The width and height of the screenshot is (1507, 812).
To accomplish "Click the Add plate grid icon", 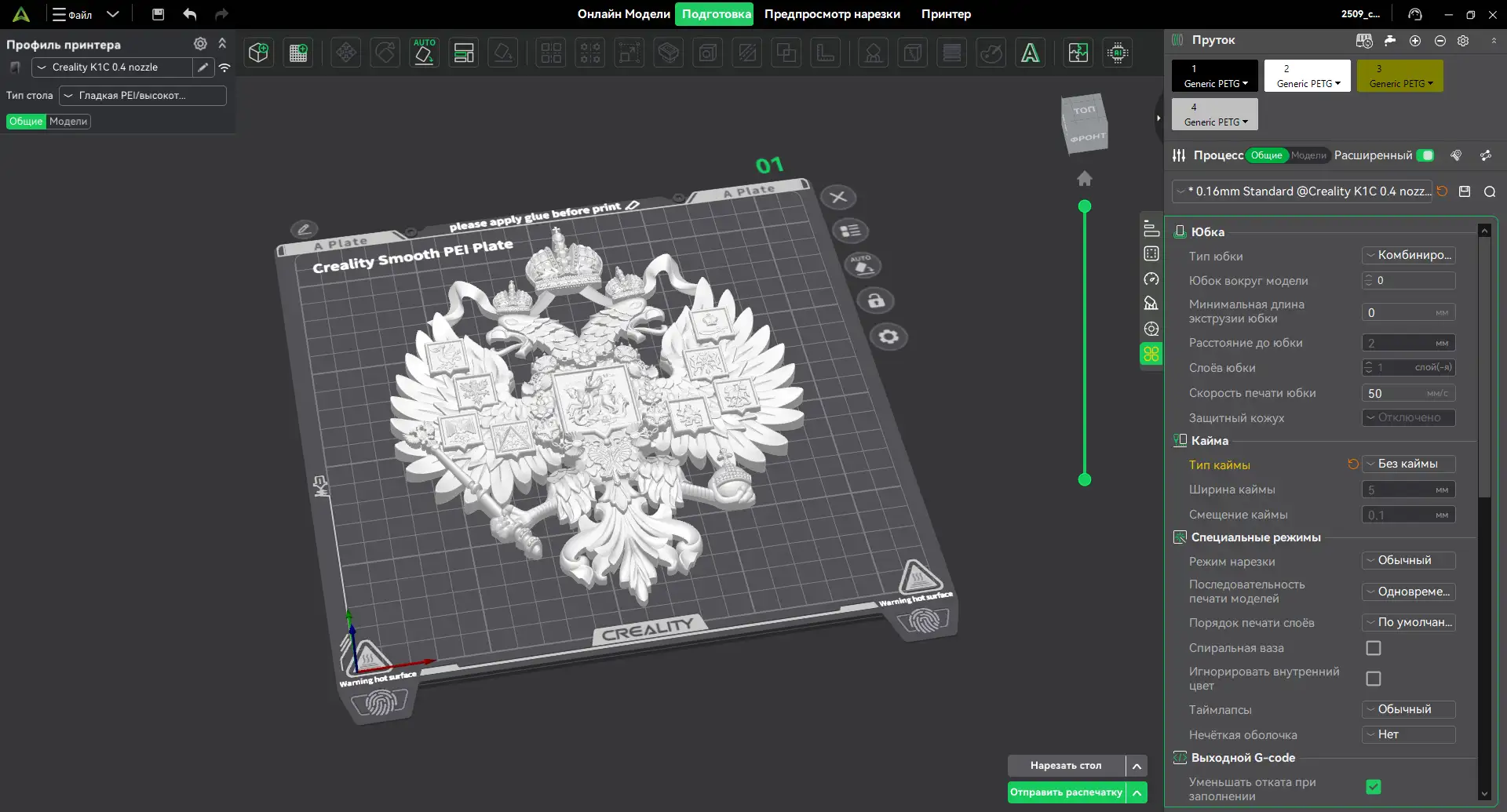I will coord(298,53).
